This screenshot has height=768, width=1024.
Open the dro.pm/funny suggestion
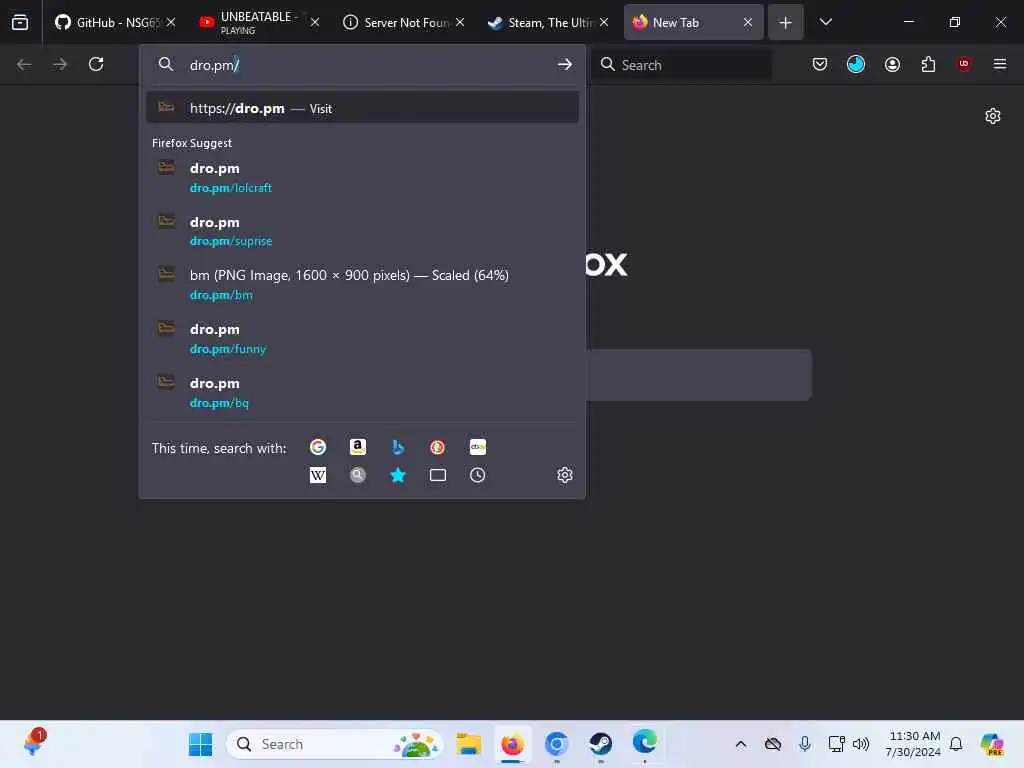click(x=362, y=338)
